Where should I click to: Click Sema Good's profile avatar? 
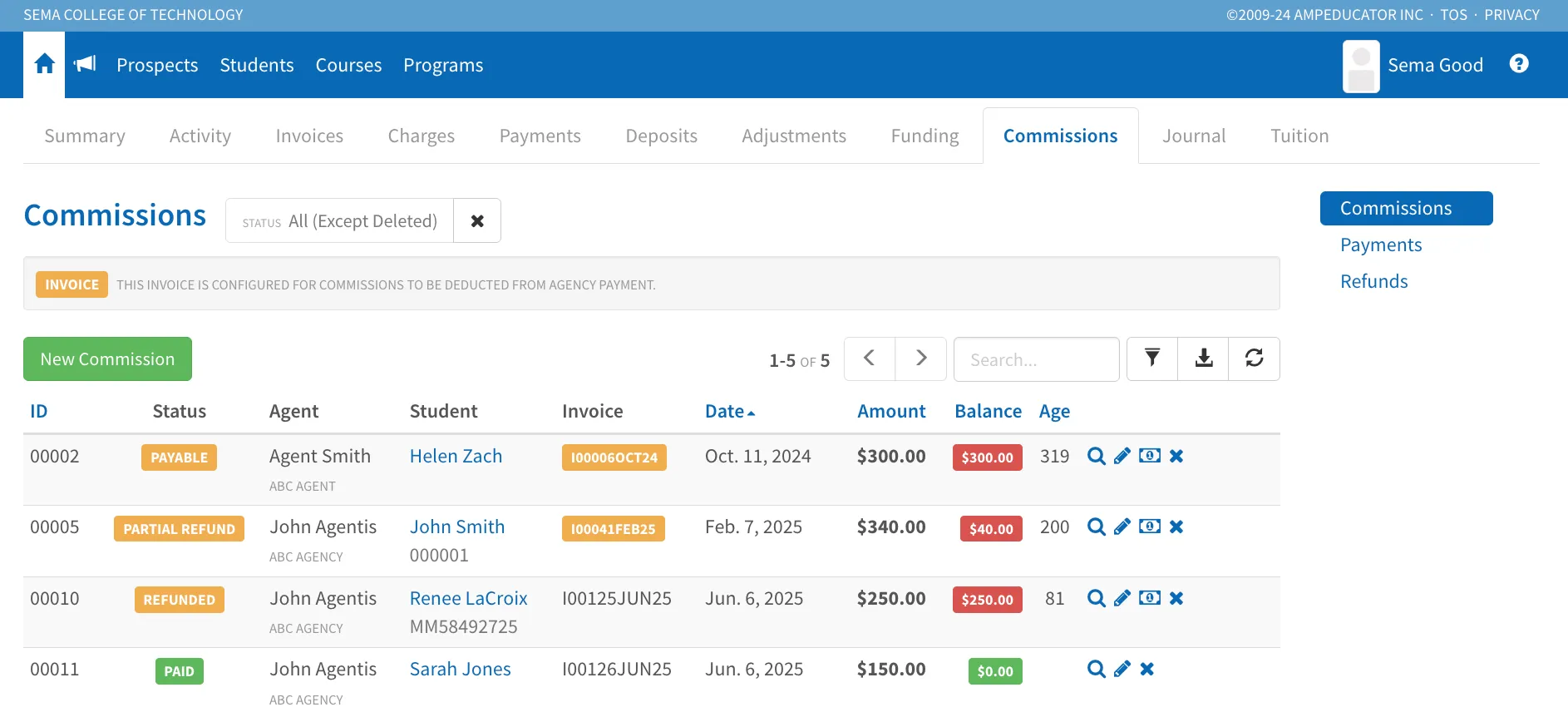point(1361,66)
